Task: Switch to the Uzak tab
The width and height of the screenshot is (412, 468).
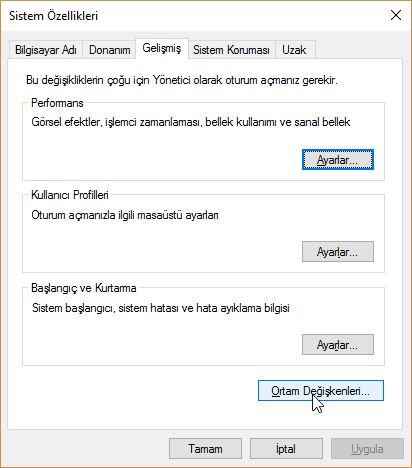Action: pos(294,50)
